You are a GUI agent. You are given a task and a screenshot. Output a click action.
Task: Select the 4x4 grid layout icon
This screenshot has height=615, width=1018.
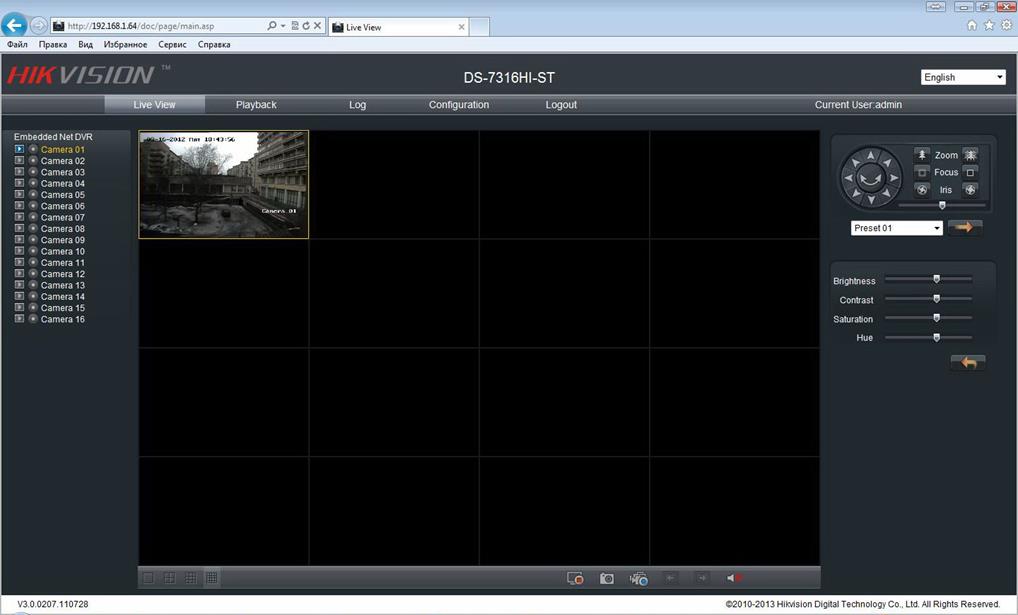212,578
